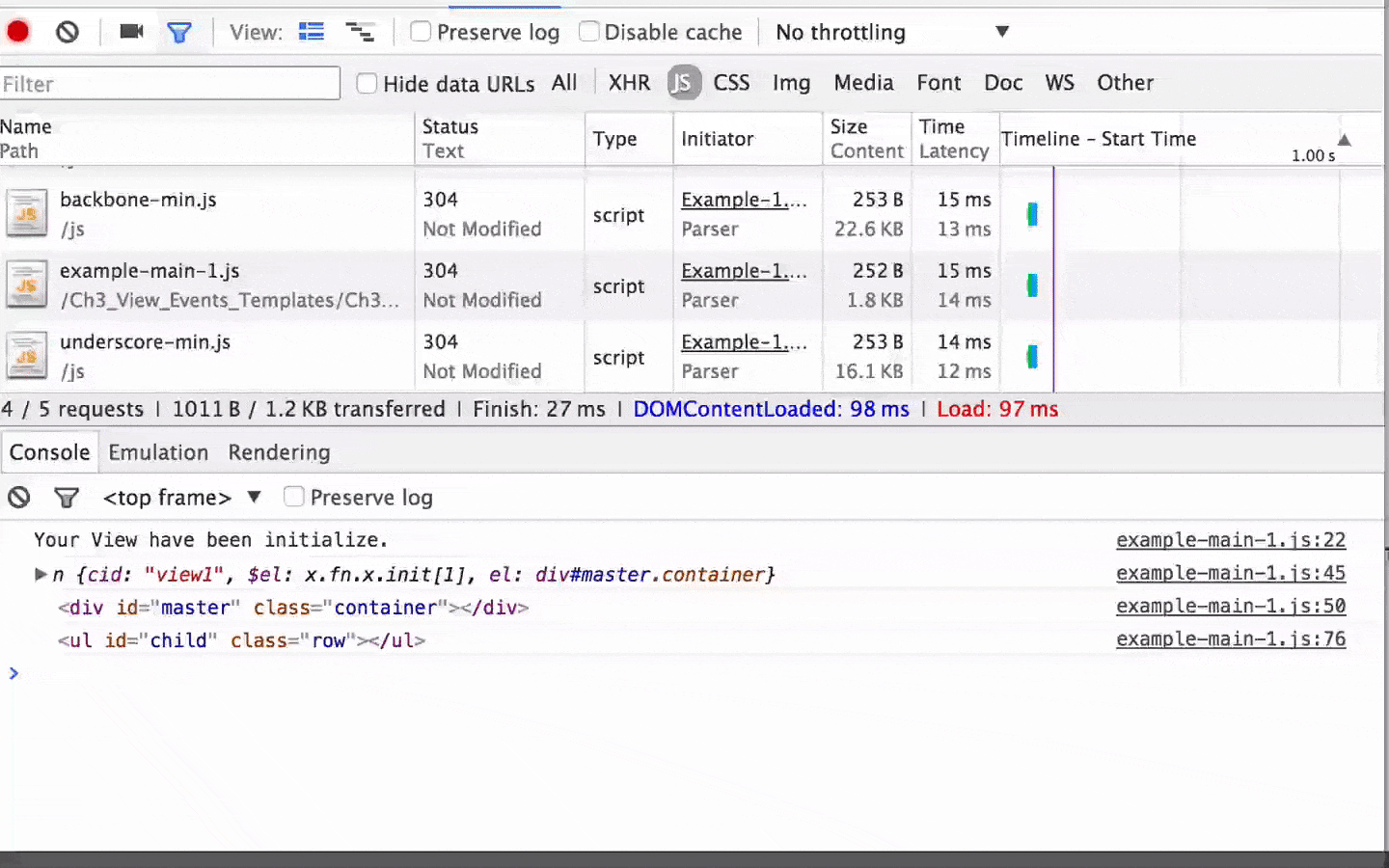Screen dimensions: 1389x868
Task: Sort by the Initiator column header
Action: [748, 139]
